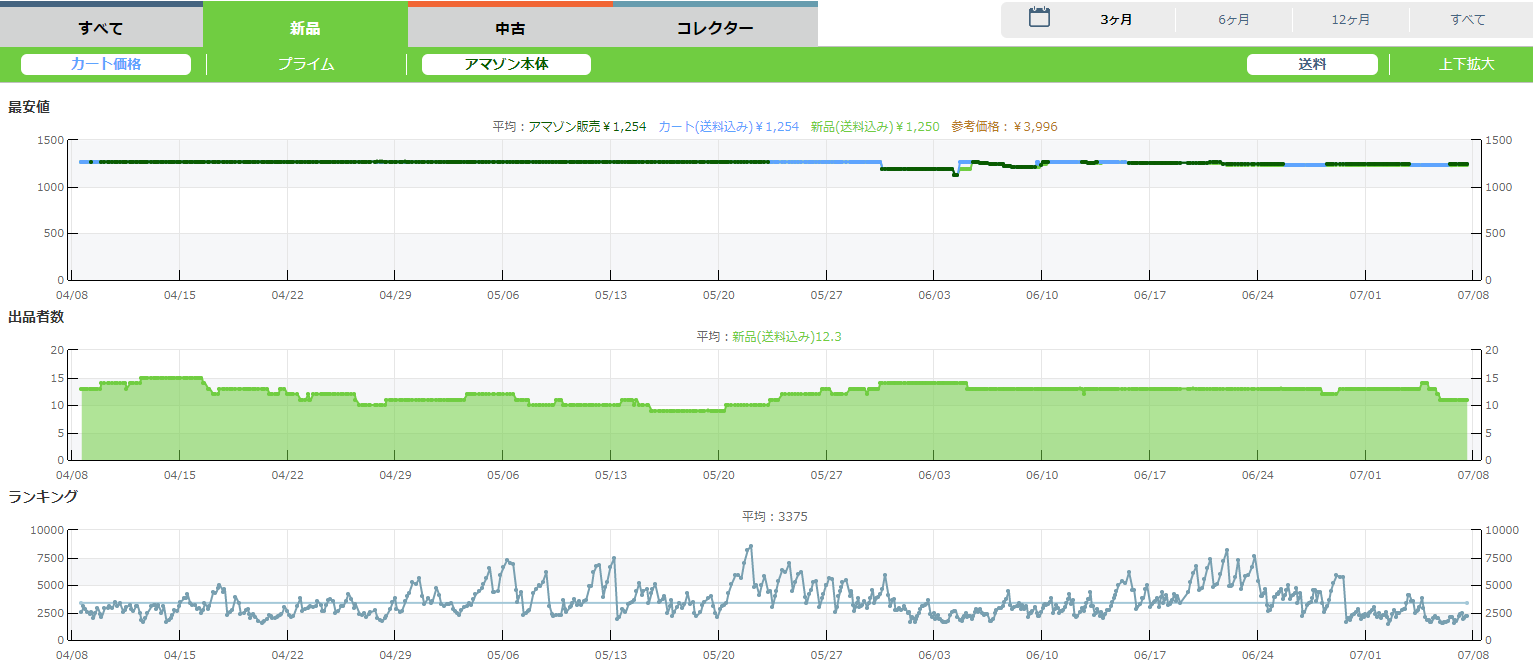Image resolution: width=1533 pixels, height=668 pixels.
Task: Click the カート(送料込み) legend label
Action: coord(728,127)
